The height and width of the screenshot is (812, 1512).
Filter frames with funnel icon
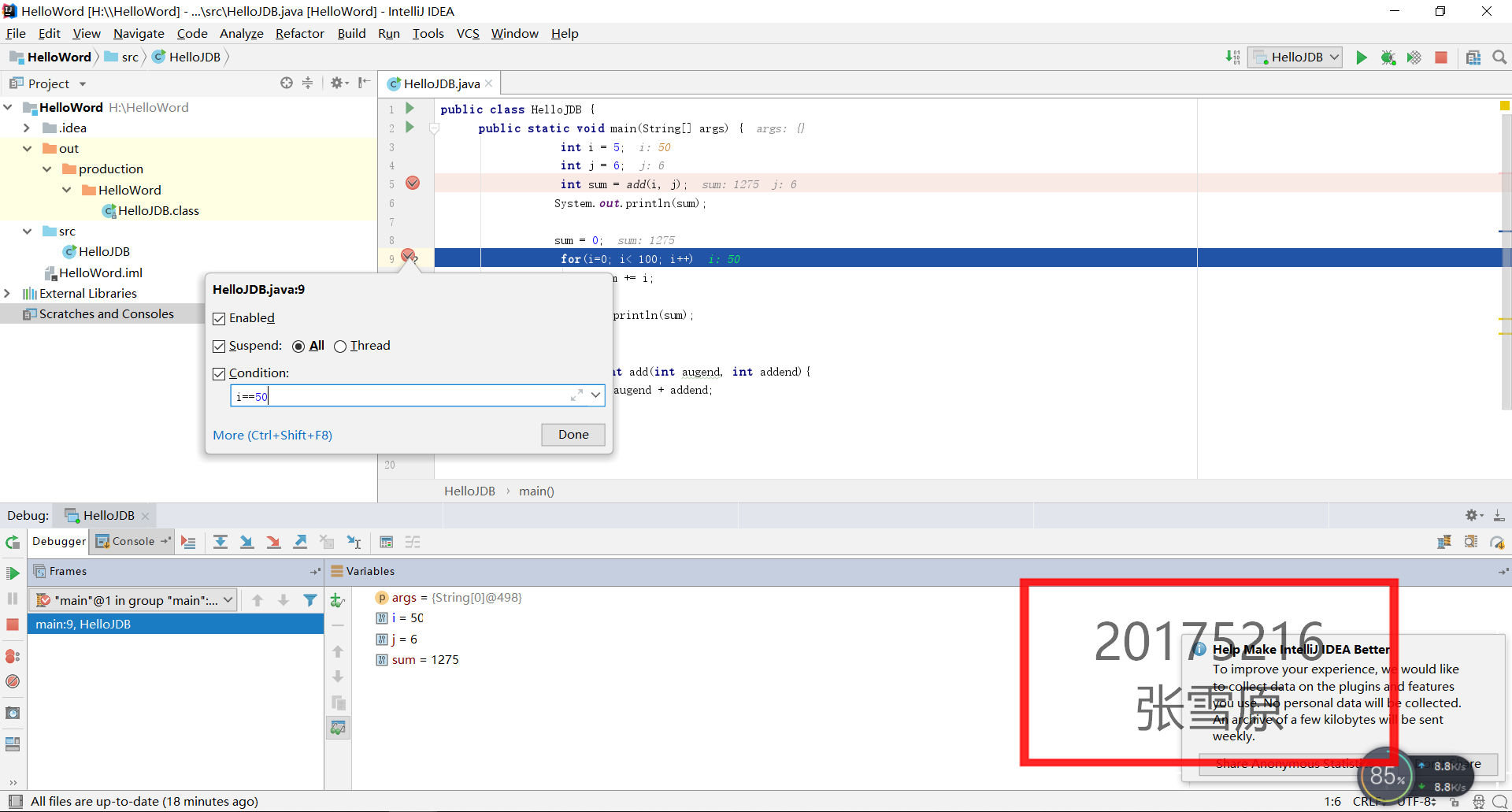tap(310, 600)
